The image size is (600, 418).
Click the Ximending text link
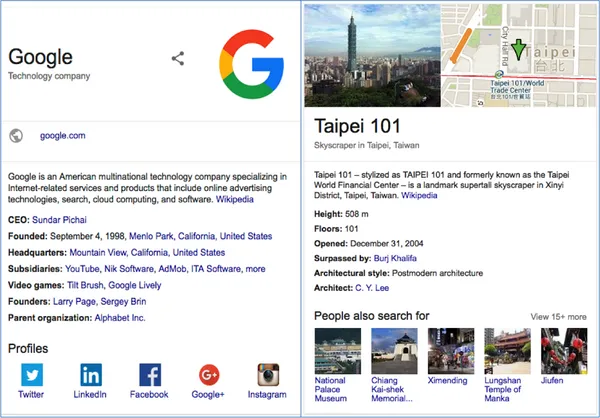coord(447,380)
